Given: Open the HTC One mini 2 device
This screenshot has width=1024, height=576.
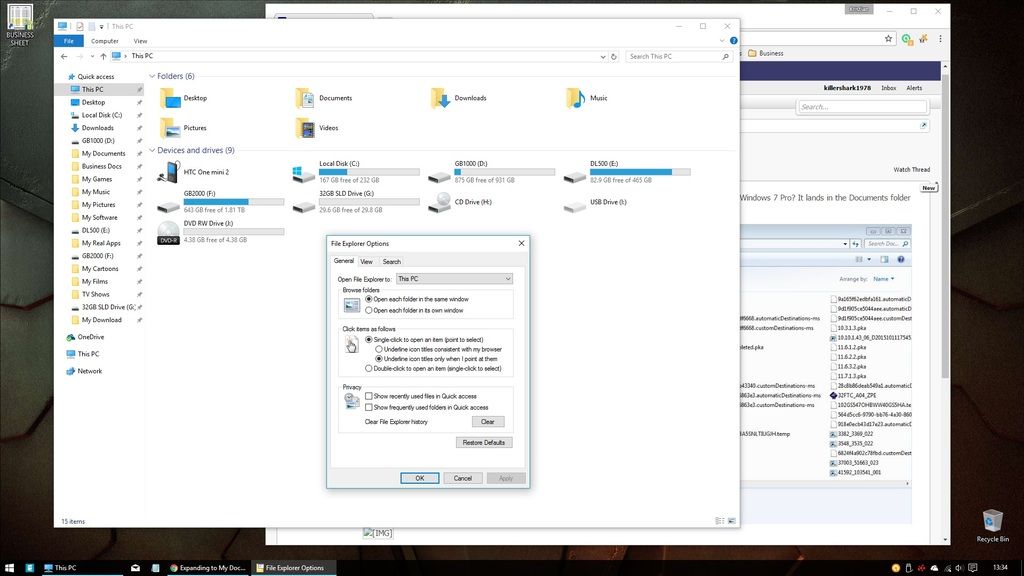Looking at the screenshot, I should tap(193, 172).
